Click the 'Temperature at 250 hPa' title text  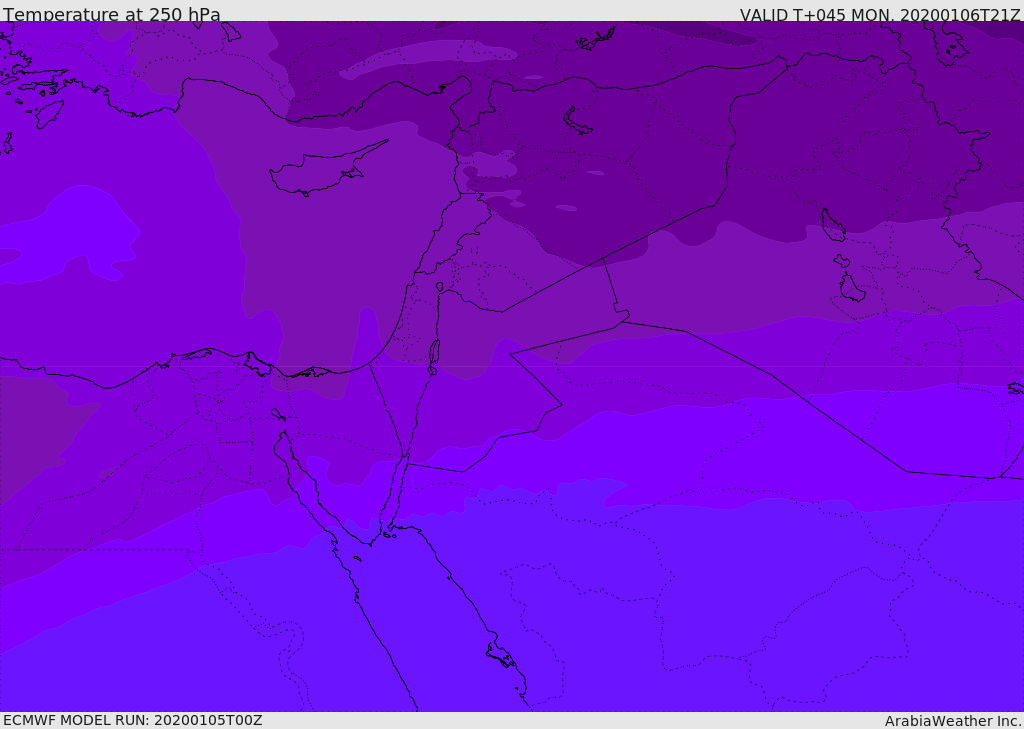[x=112, y=13]
